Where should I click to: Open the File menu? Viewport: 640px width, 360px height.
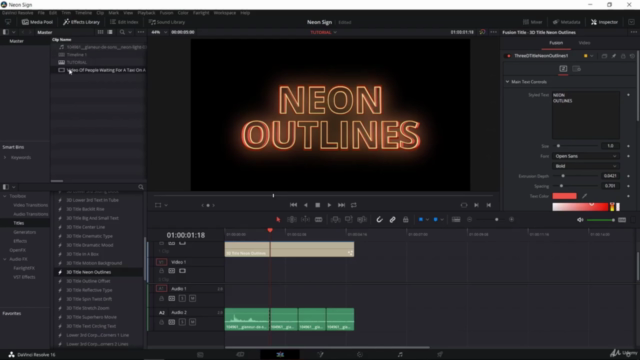coord(41,13)
